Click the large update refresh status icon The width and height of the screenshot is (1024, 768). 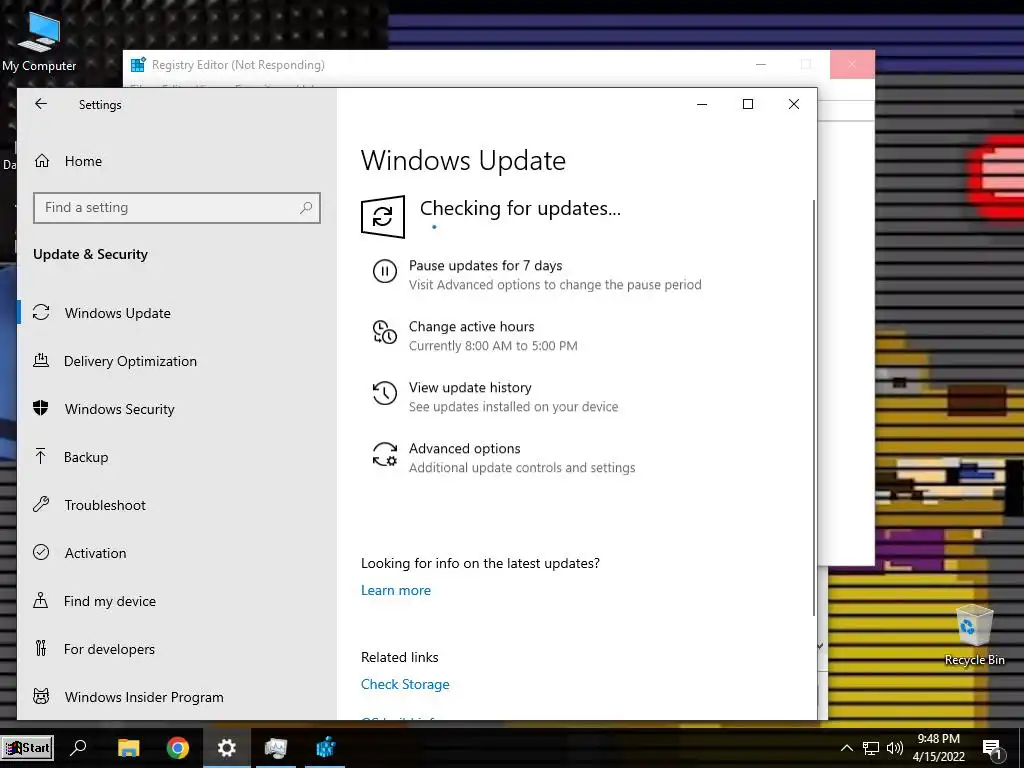click(x=383, y=217)
